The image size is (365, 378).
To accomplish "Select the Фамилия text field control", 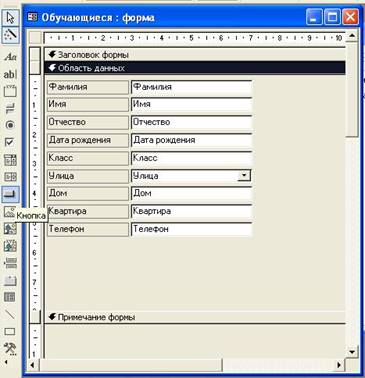I will tap(191, 87).
